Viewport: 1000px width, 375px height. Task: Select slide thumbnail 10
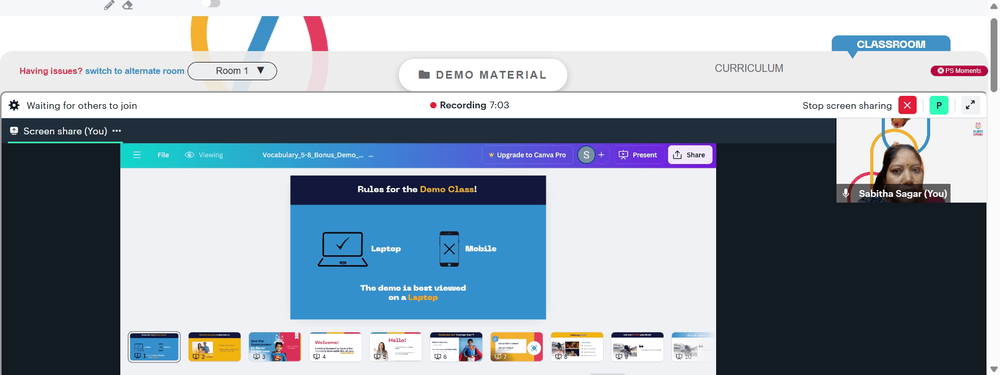(x=693, y=347)
